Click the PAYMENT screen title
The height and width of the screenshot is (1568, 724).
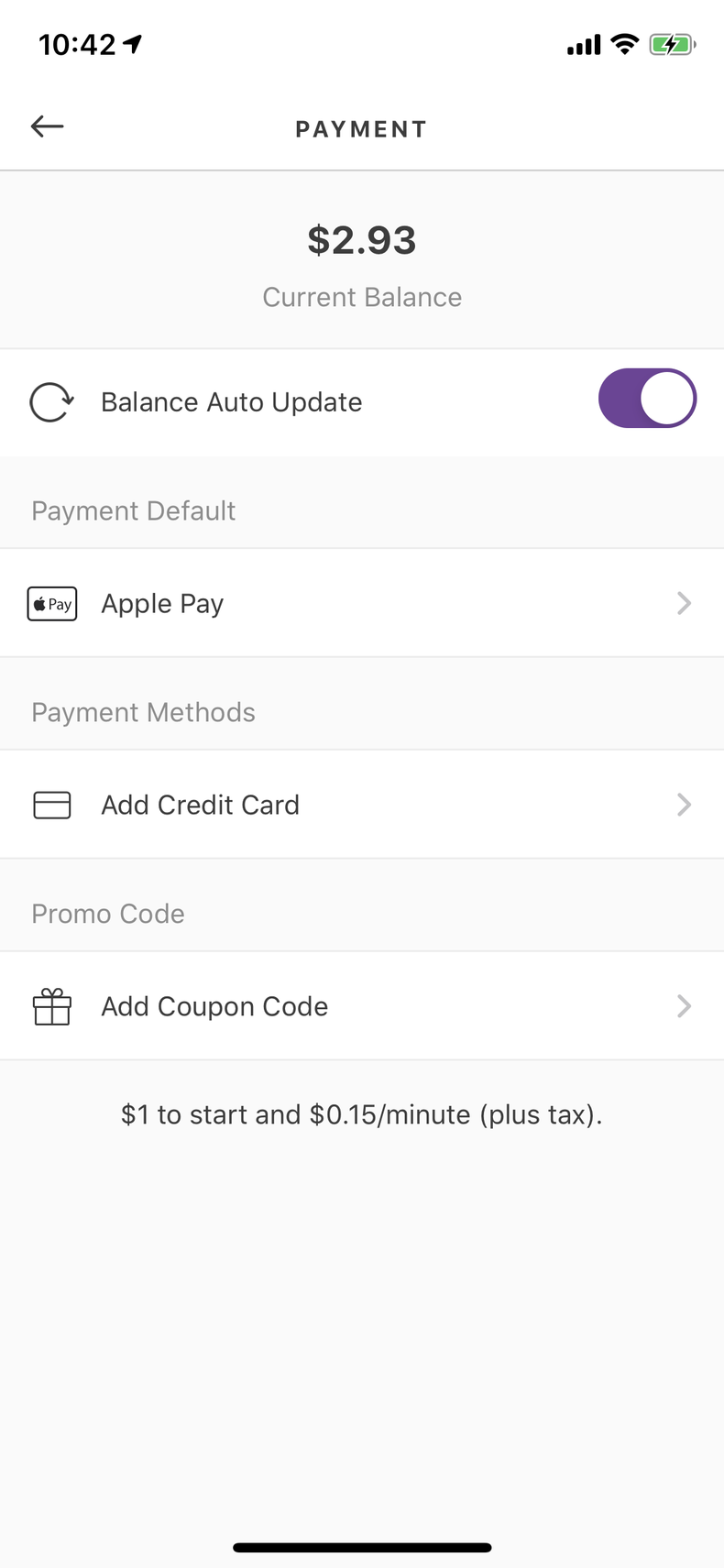[361, 129]
